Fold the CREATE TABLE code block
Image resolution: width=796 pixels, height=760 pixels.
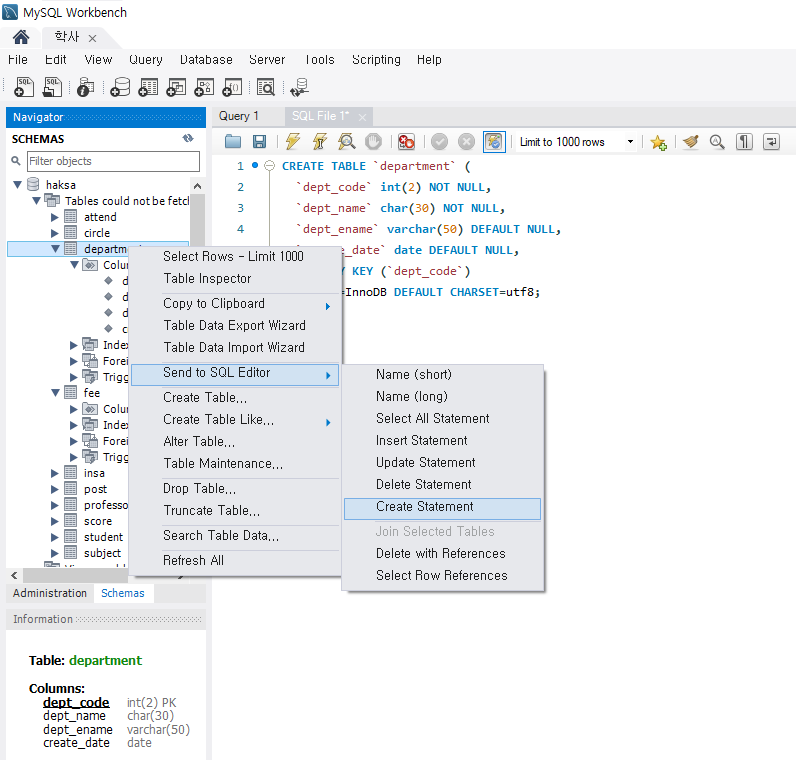(270, 166)
